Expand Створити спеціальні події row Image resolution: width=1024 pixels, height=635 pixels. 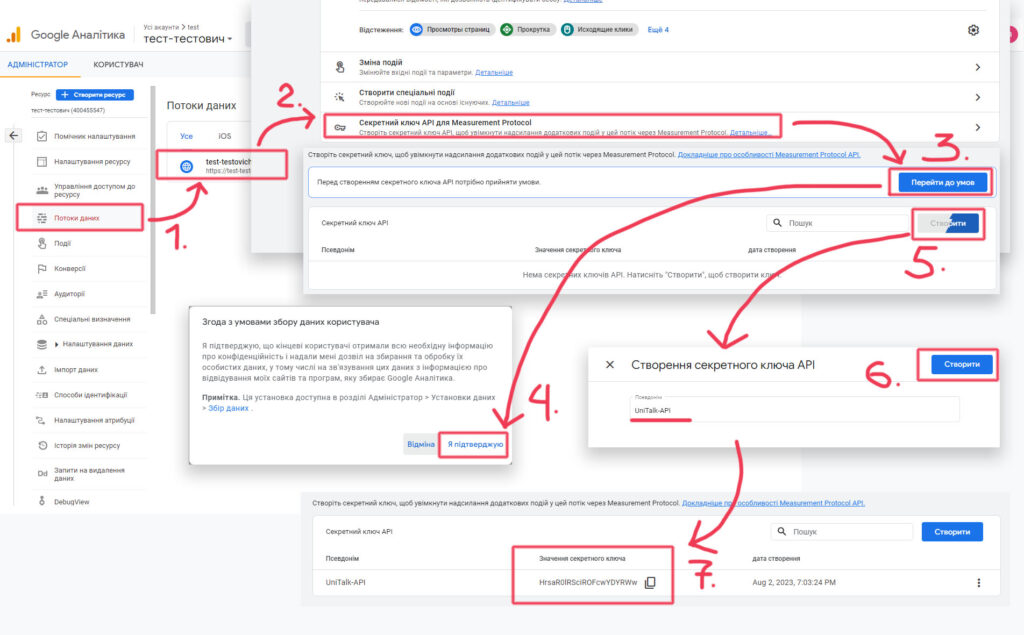coord(977,97)
